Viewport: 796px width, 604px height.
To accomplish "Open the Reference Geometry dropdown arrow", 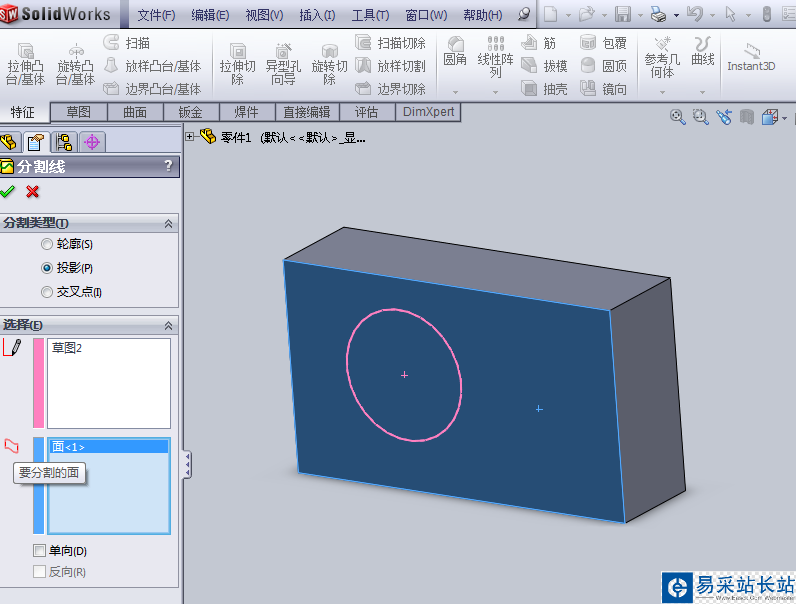I will click(662, 92).
